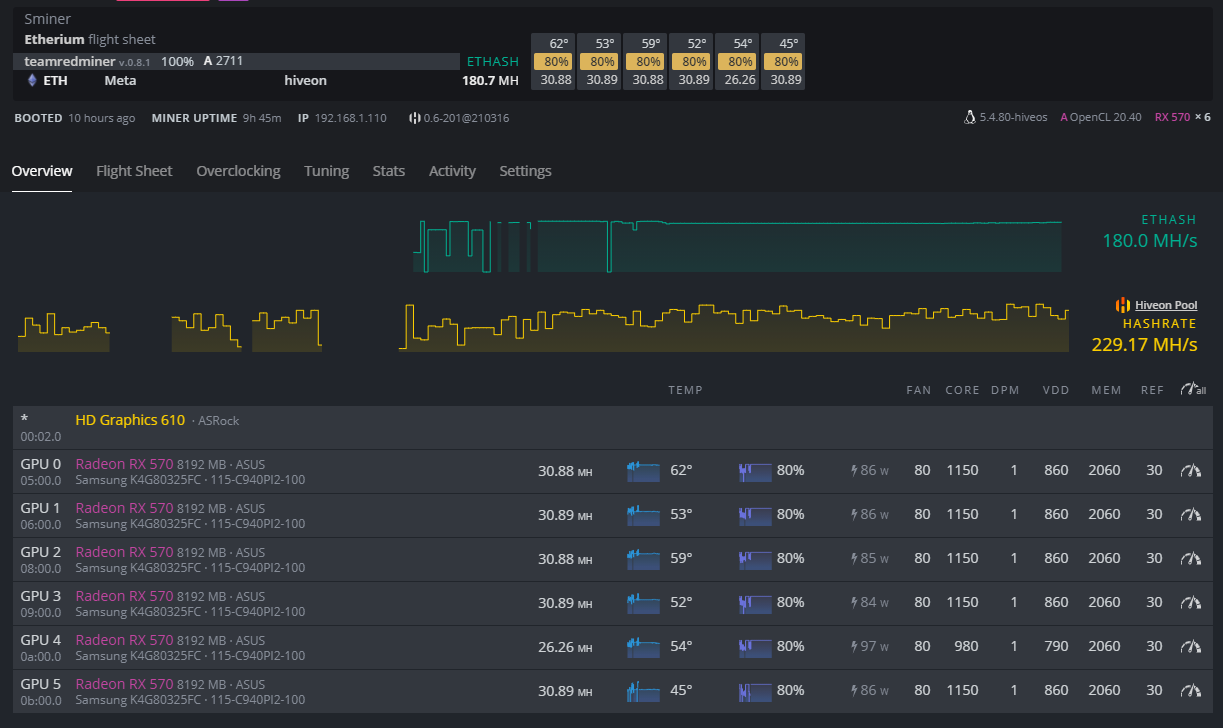
Task: Click the temperature graph icon for GPU 1
Action: [x=643, y=515]
